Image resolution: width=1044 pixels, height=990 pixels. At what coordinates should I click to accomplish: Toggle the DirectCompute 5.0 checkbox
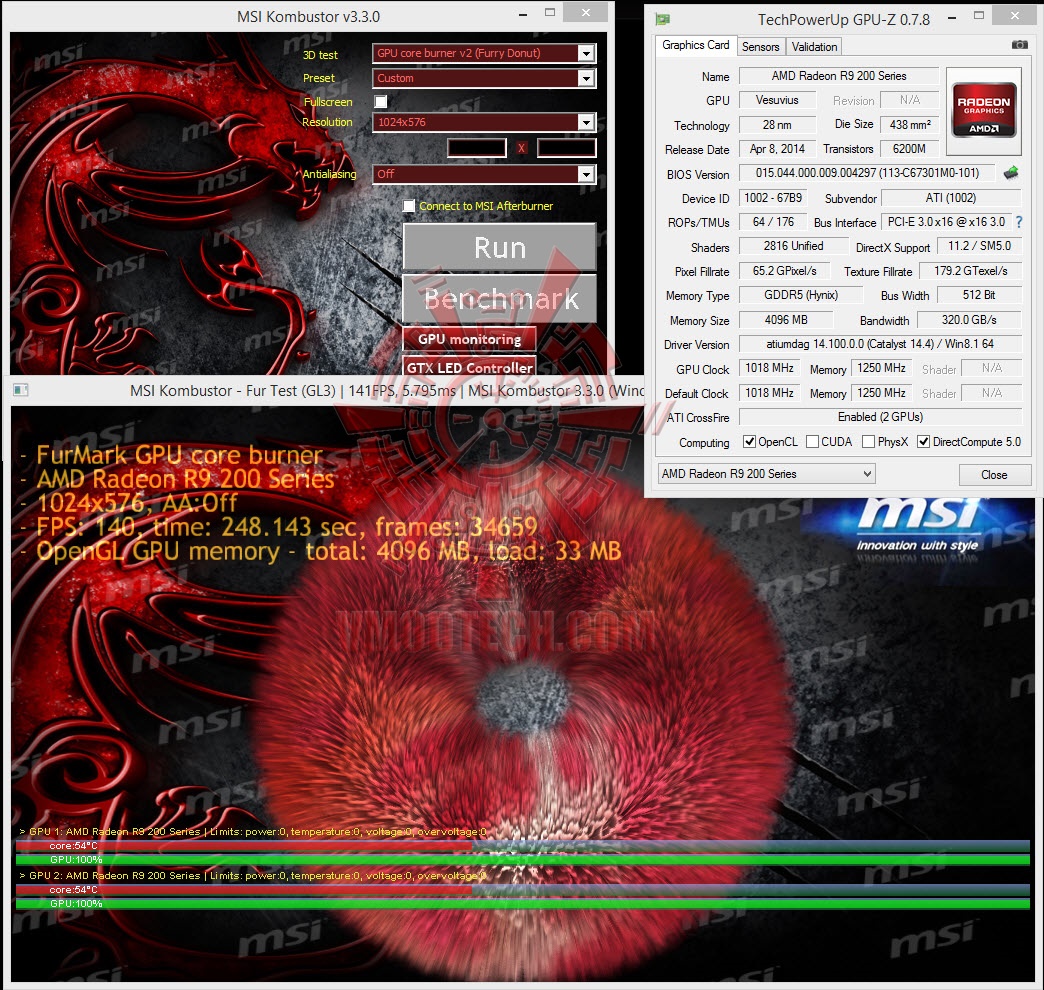click(923, 441)
